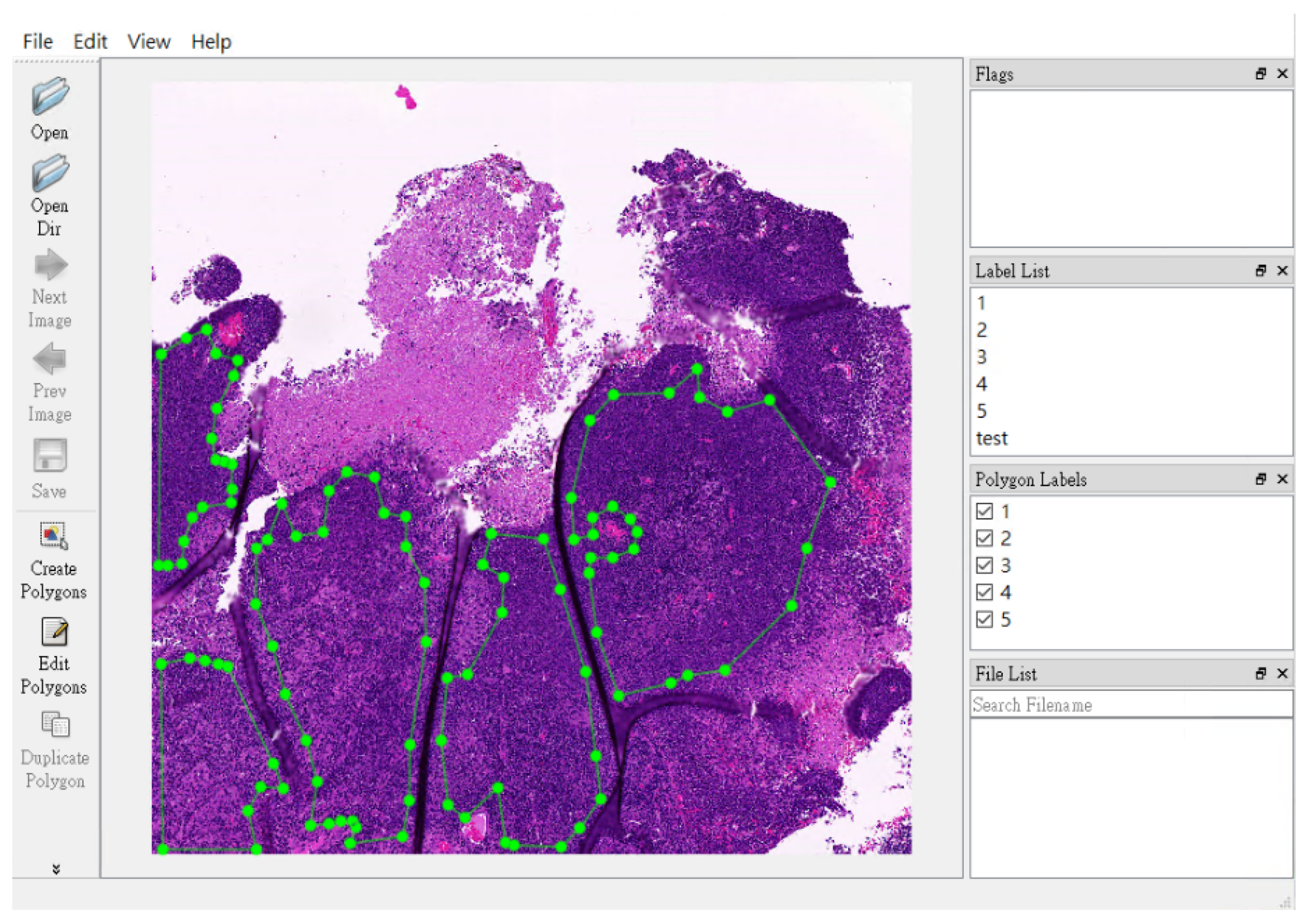Open the File menu

point(37,41)
